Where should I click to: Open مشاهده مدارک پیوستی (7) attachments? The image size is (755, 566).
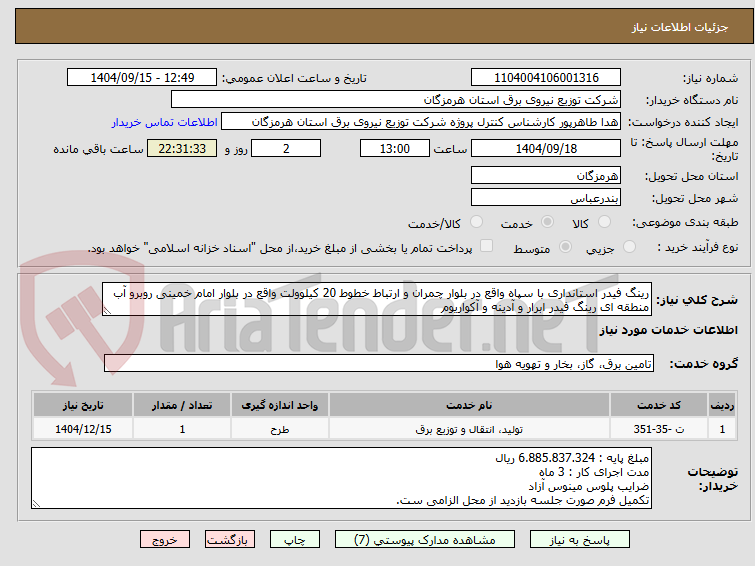[x=425, y=540]
